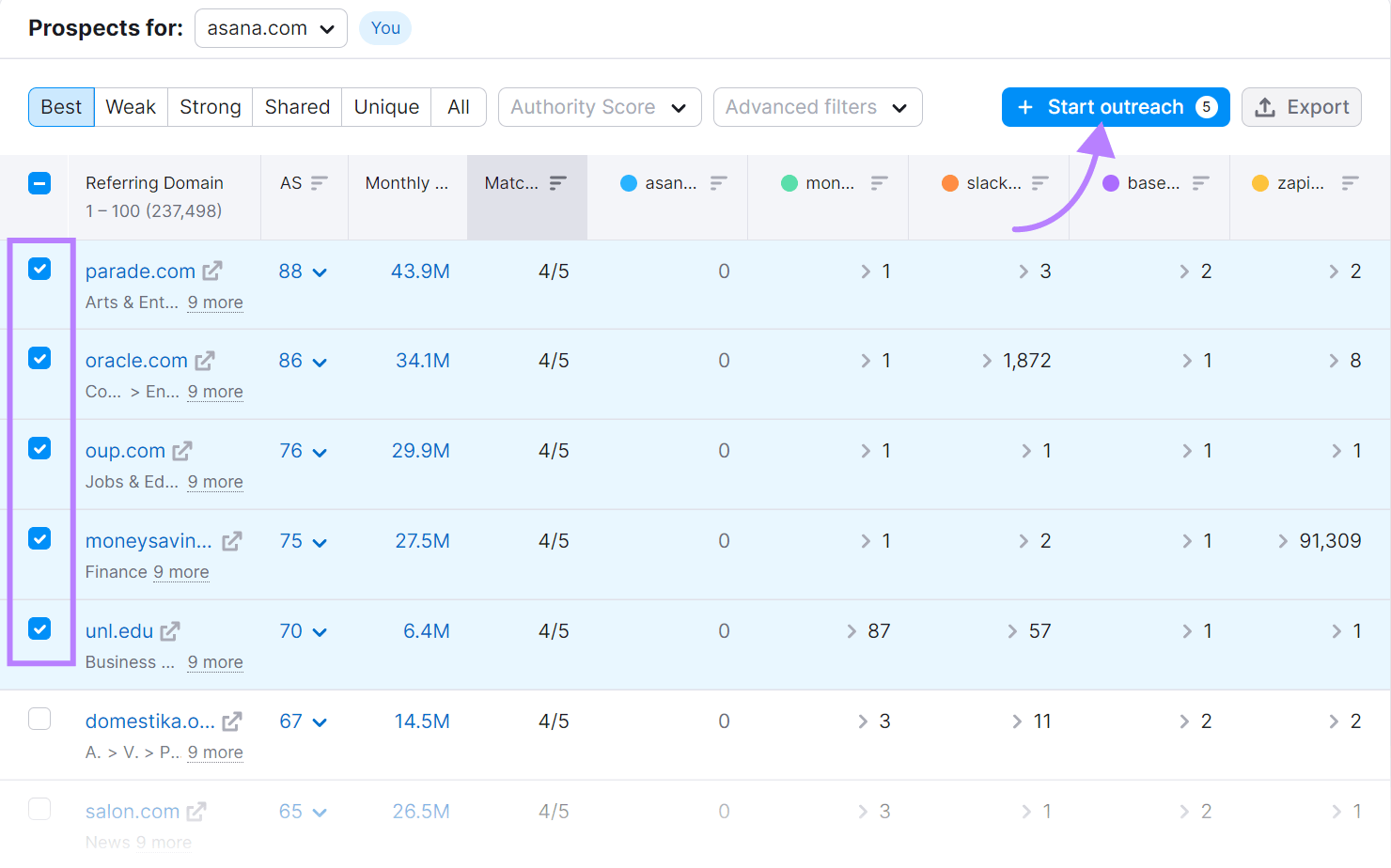Screen dimensions: 1391x868
Task: Open the Authority Score dropdown
Action: tap(600, 107)
